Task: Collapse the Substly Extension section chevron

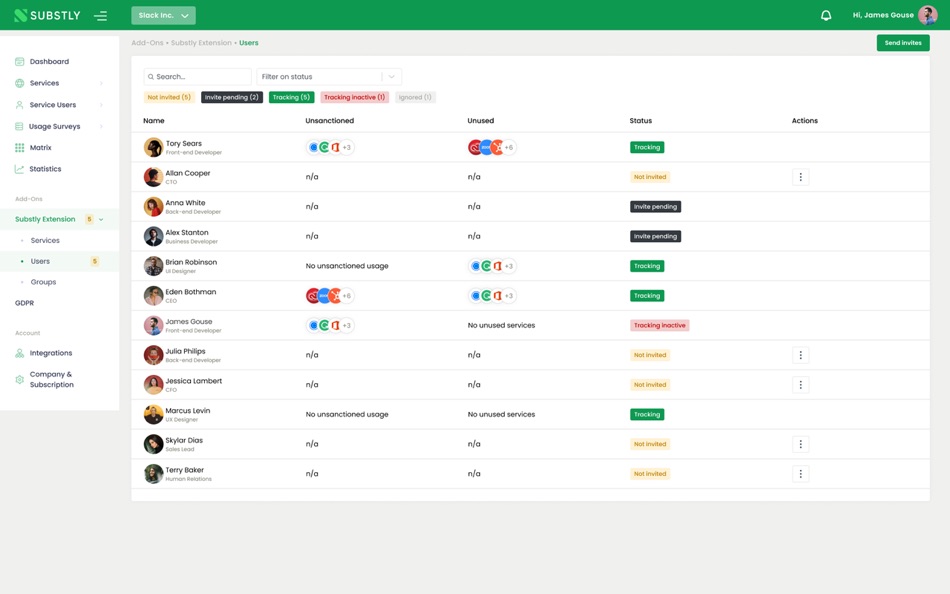Action: click(x=101, y=219)
